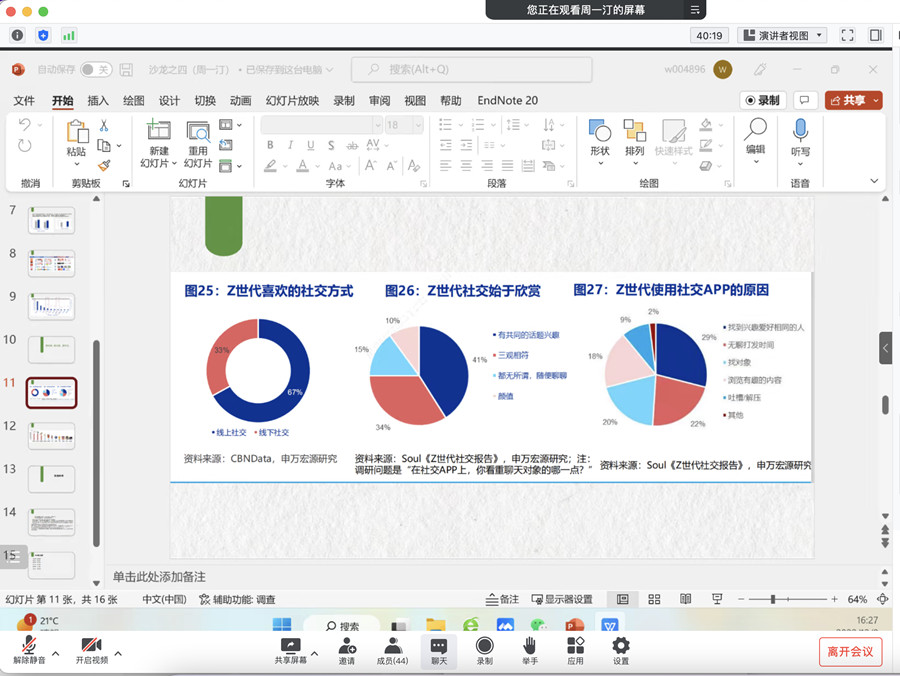
Task: Select slide 12 thumbnail in slide panel
Action: (51, 437)
